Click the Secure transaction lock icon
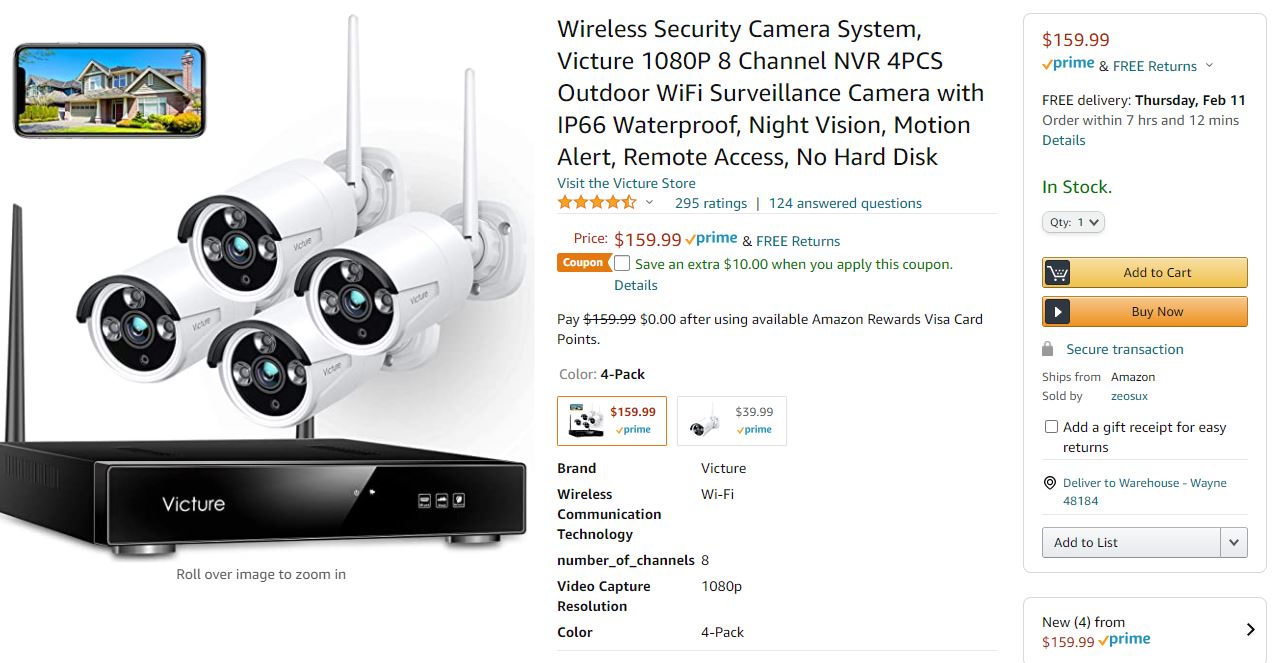 tap(1047, 349)
